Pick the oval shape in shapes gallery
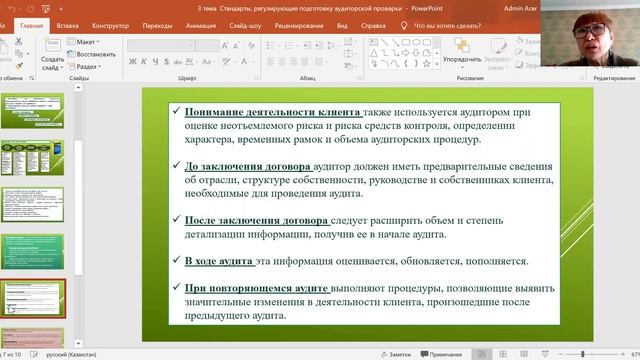Screen dimensions: 640x360 416,42
